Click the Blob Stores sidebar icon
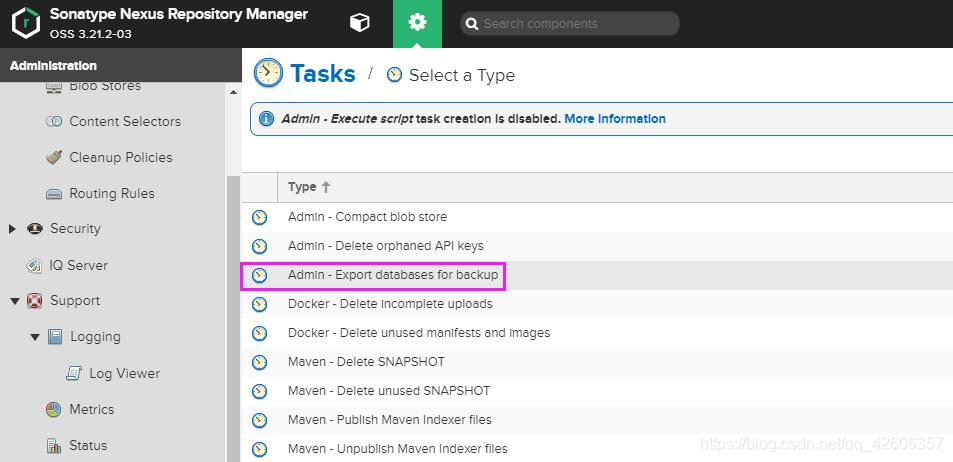The height and width of the screenshot is (462, 953). coord(54,86)
